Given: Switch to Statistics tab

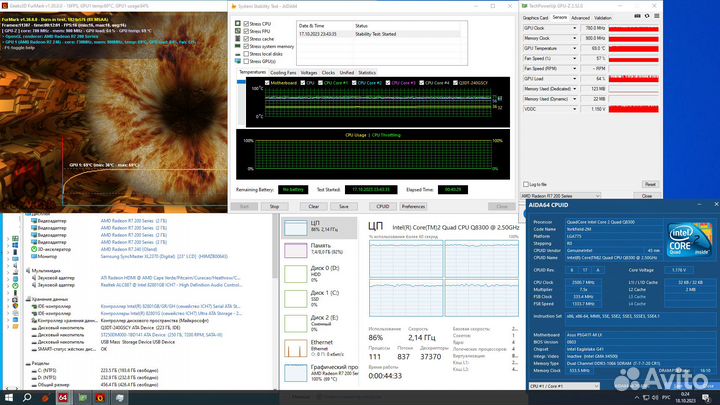Looking at the screenshot, I should 367,73.
